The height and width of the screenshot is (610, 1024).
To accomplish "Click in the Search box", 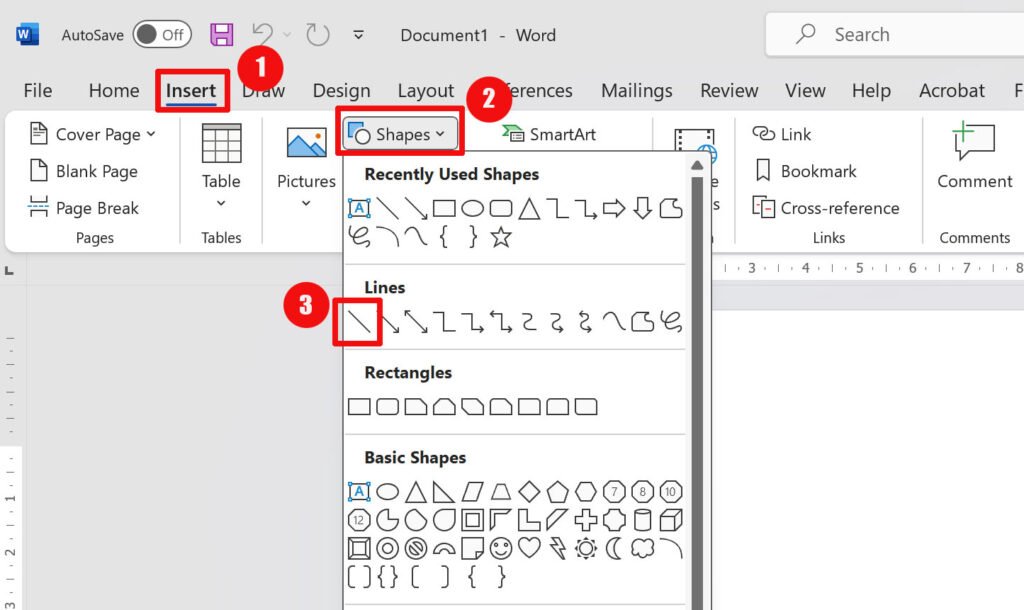I will coord(900,35).
